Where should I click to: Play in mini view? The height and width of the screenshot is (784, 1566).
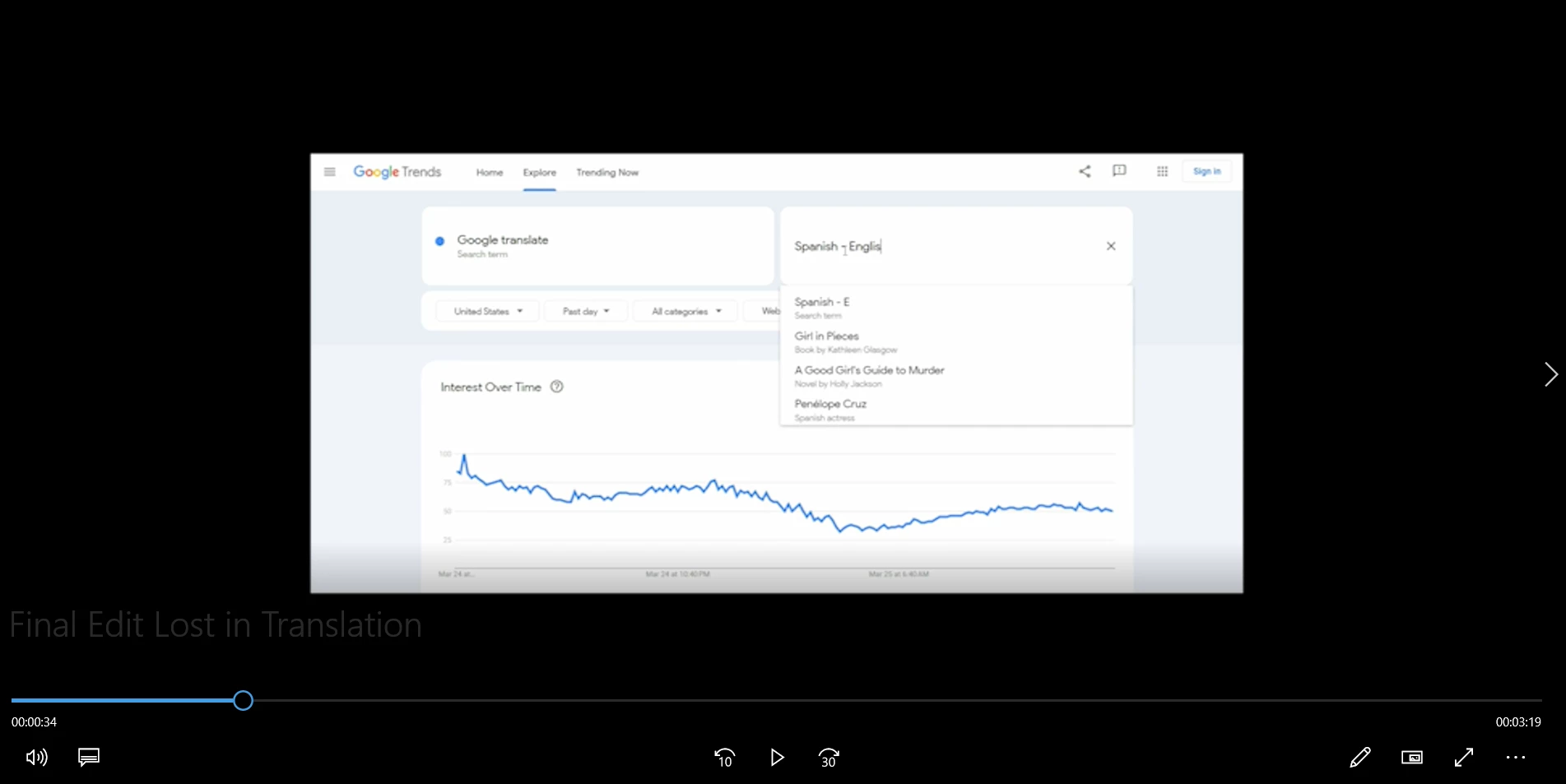pos(1412,758)
